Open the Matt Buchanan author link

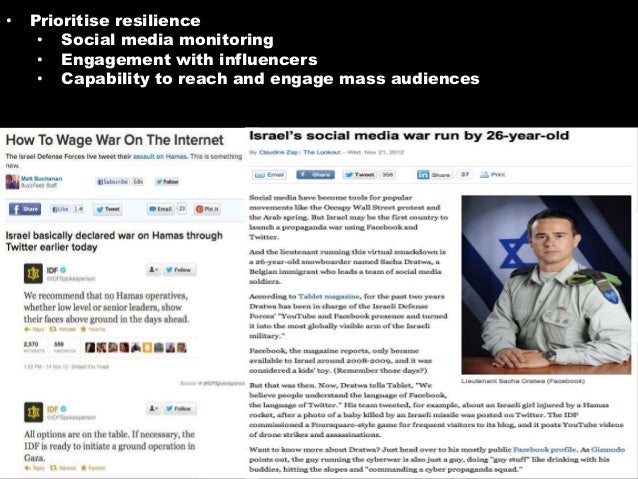coord(42,179)
